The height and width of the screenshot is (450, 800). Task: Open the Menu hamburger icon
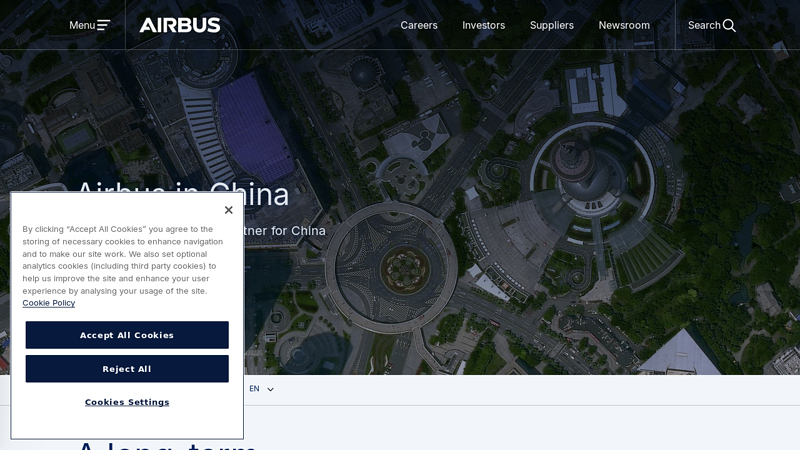coord(104,25)
